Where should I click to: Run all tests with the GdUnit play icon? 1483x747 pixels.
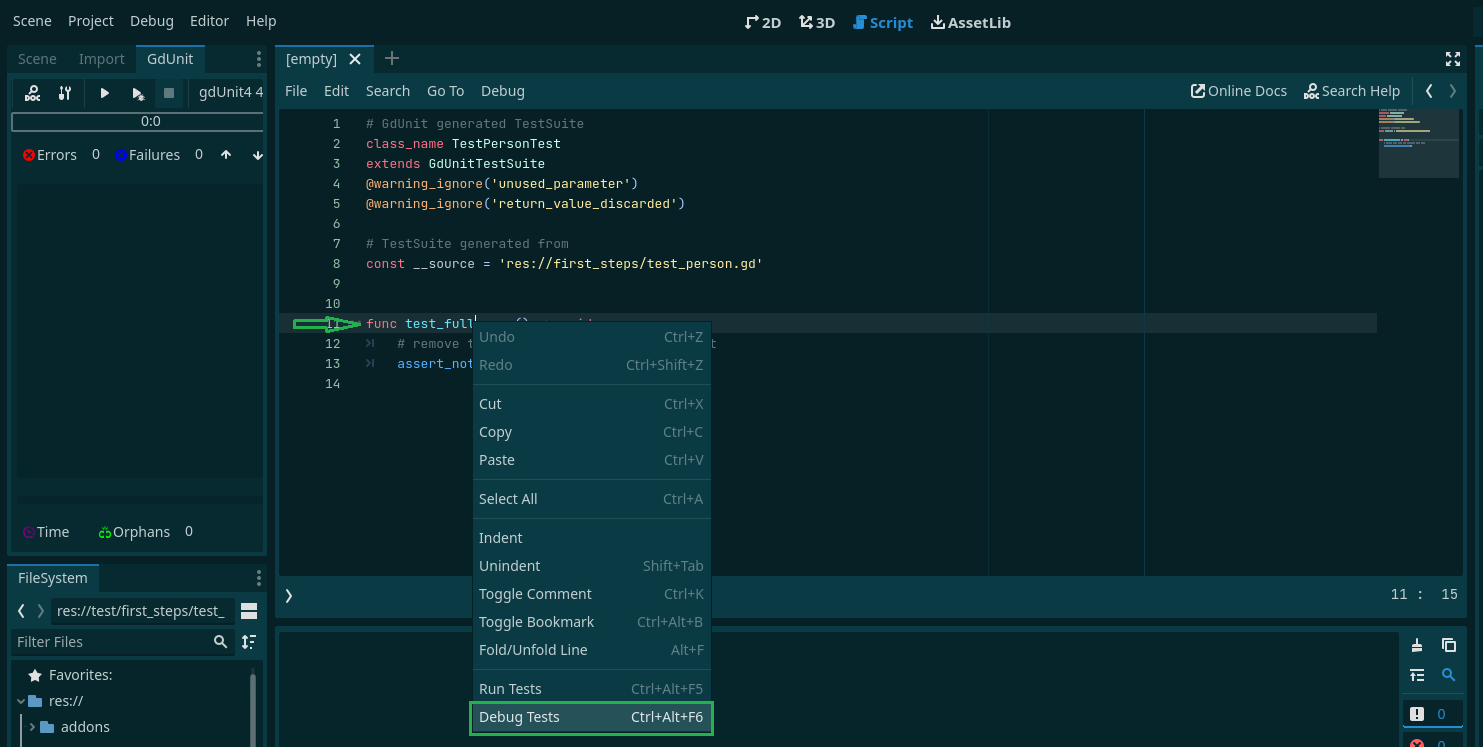104,92
